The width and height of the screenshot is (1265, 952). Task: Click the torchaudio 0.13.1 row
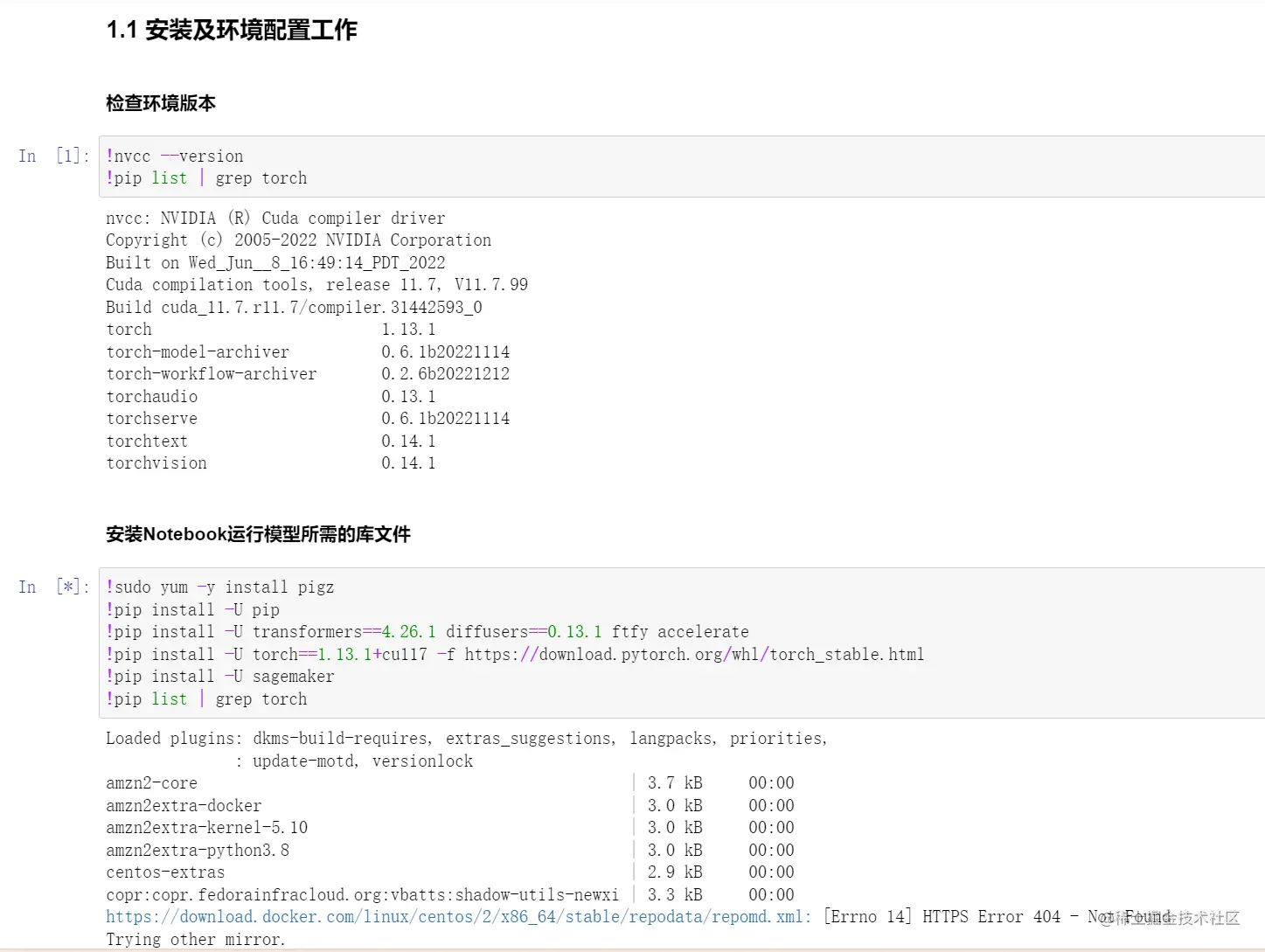click(x=271, y=396)
